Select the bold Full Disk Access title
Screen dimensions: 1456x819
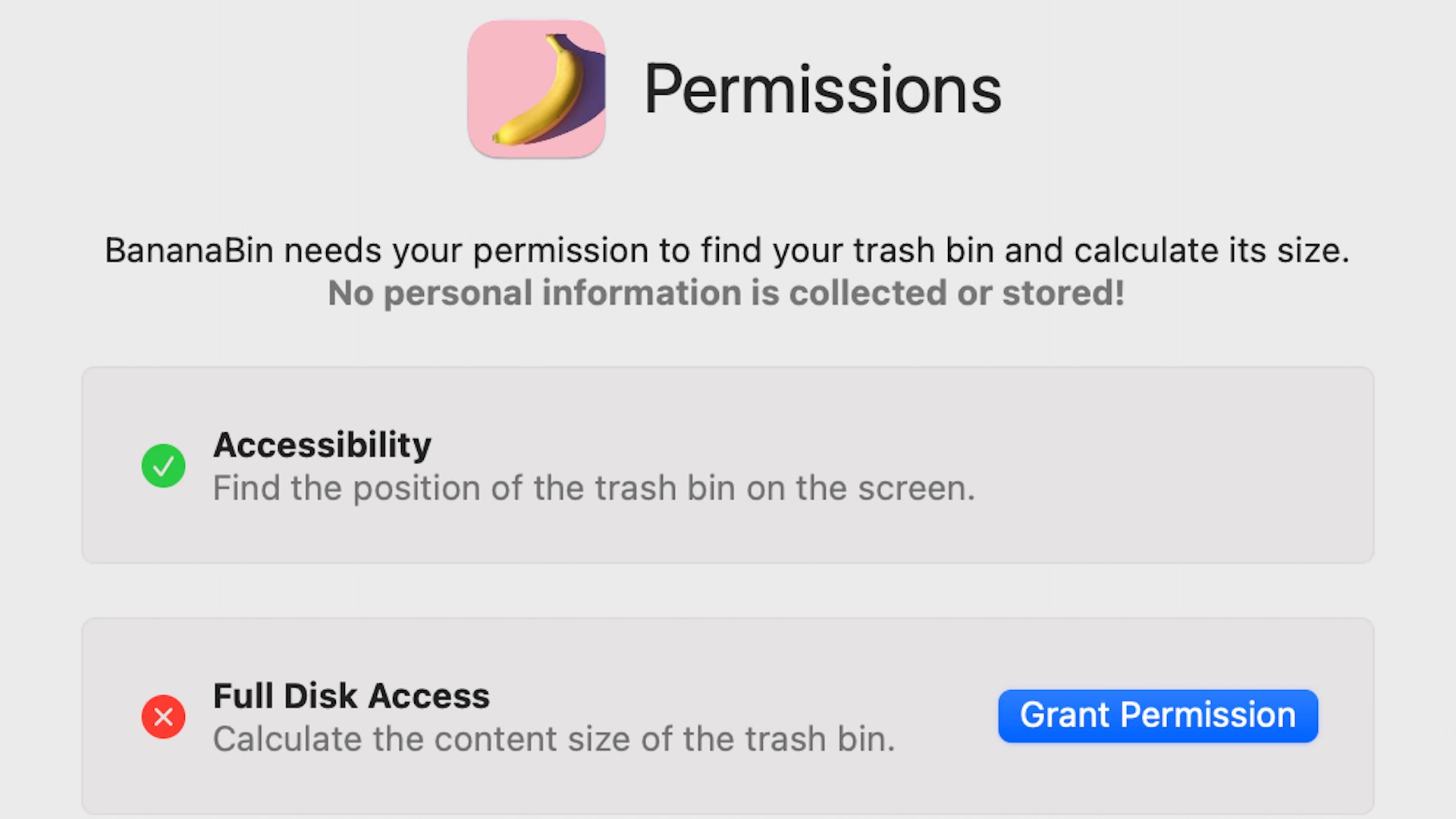pyautogui.click(x=351, y=696)
